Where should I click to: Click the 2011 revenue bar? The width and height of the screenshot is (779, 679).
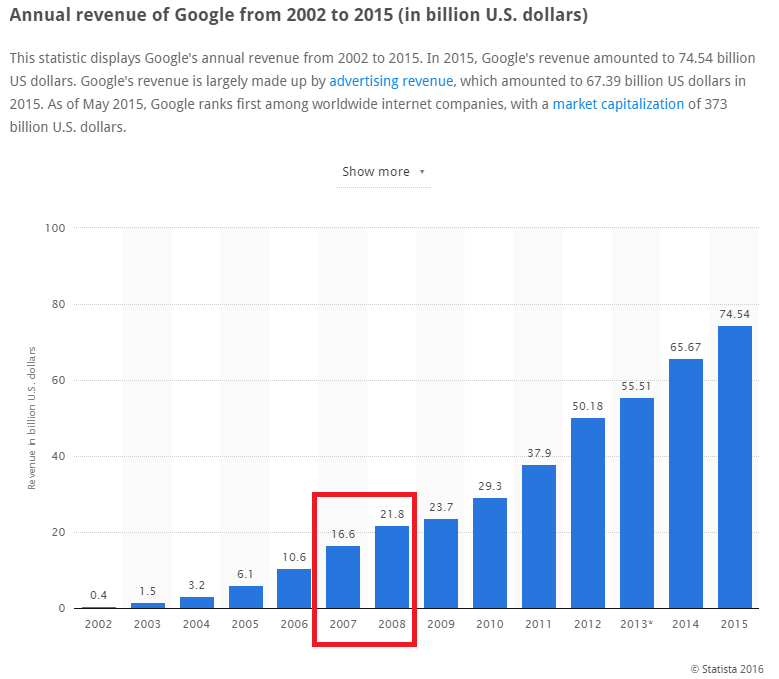tap(539, 536)
